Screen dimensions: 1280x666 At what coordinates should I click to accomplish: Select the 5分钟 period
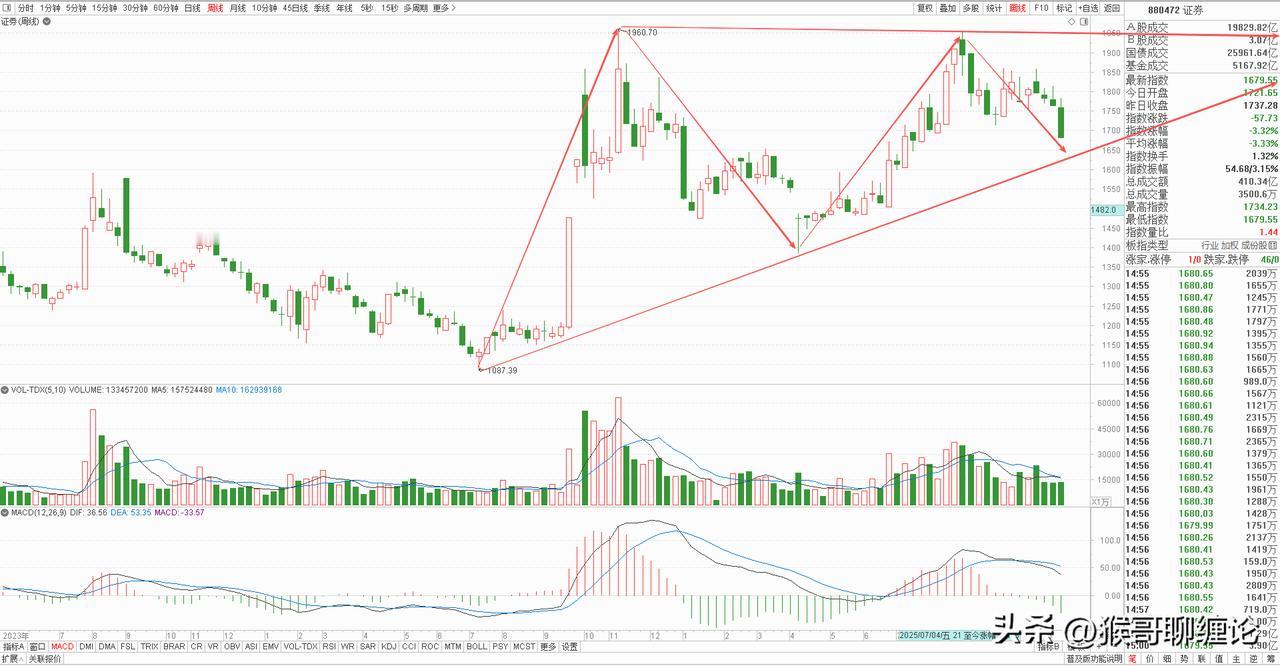click(77, 7)
